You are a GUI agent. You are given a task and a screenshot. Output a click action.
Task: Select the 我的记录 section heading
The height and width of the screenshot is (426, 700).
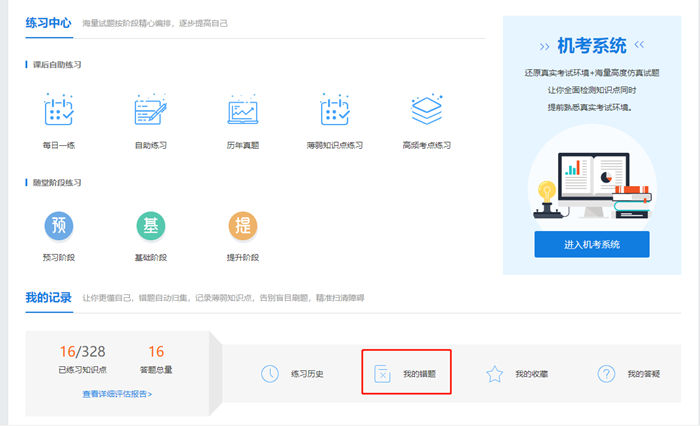48,297
